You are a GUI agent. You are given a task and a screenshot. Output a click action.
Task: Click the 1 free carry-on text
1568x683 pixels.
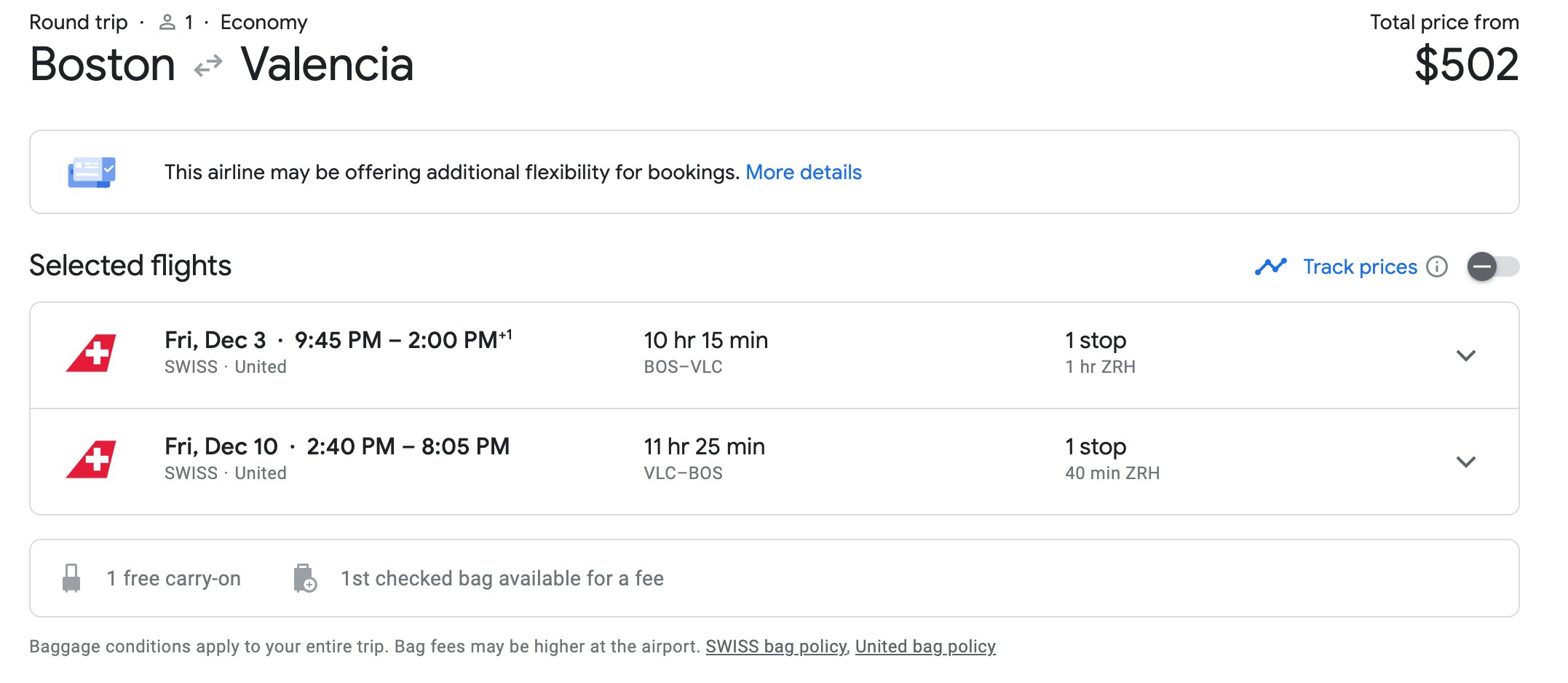point(173,578)
